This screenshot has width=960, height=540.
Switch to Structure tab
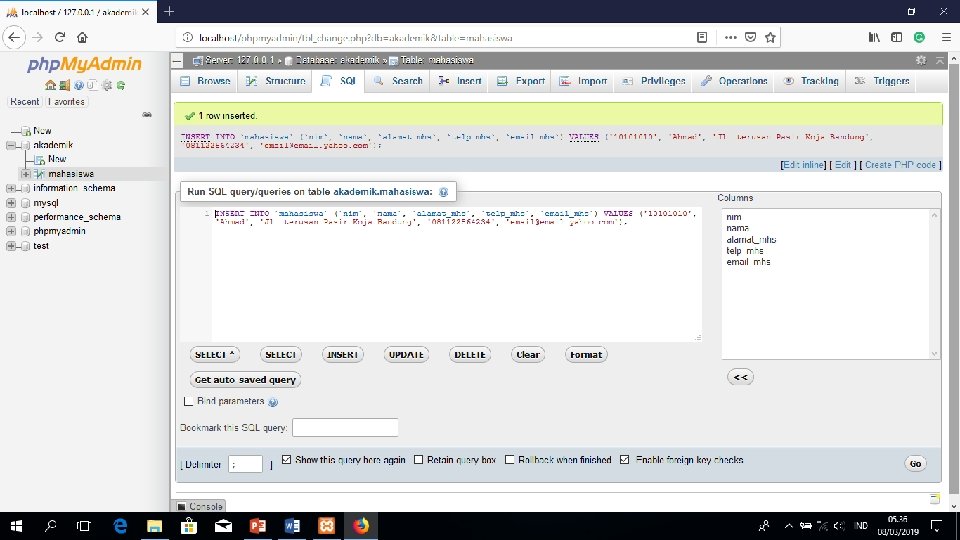point(276,81)
